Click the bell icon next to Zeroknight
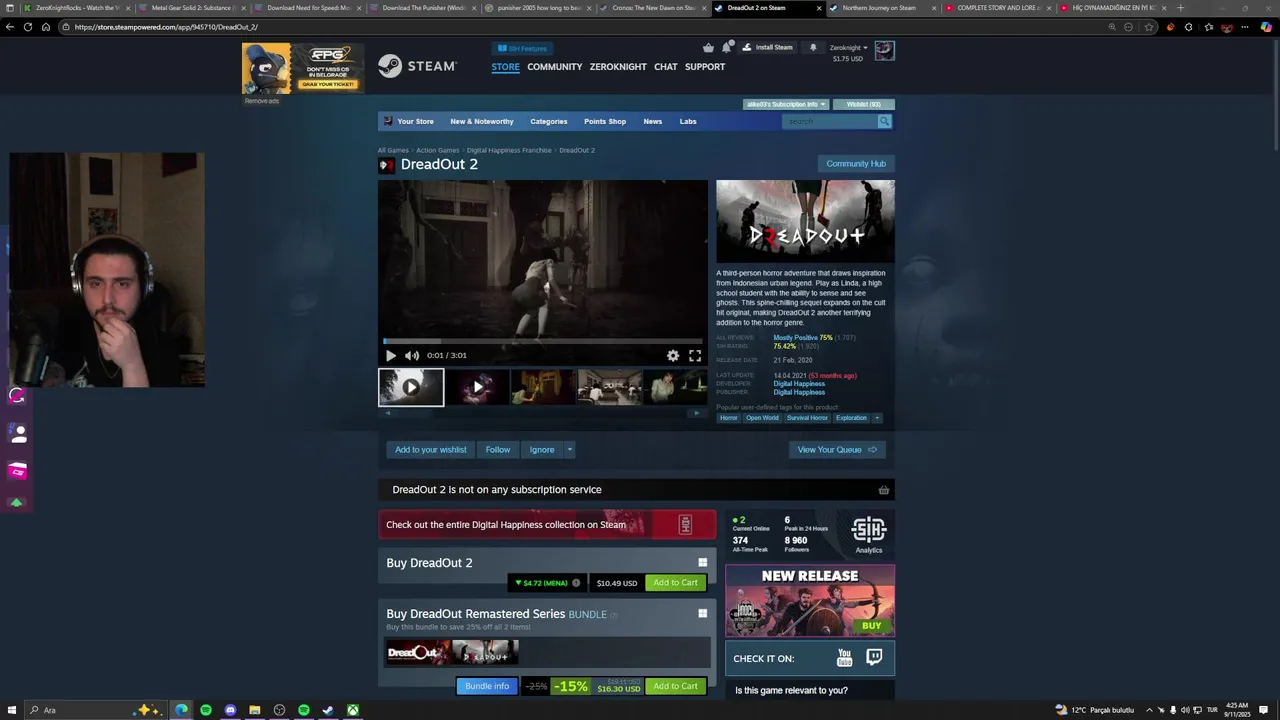The height and width of the screenshot is (720, 1280). coord(813,47)
